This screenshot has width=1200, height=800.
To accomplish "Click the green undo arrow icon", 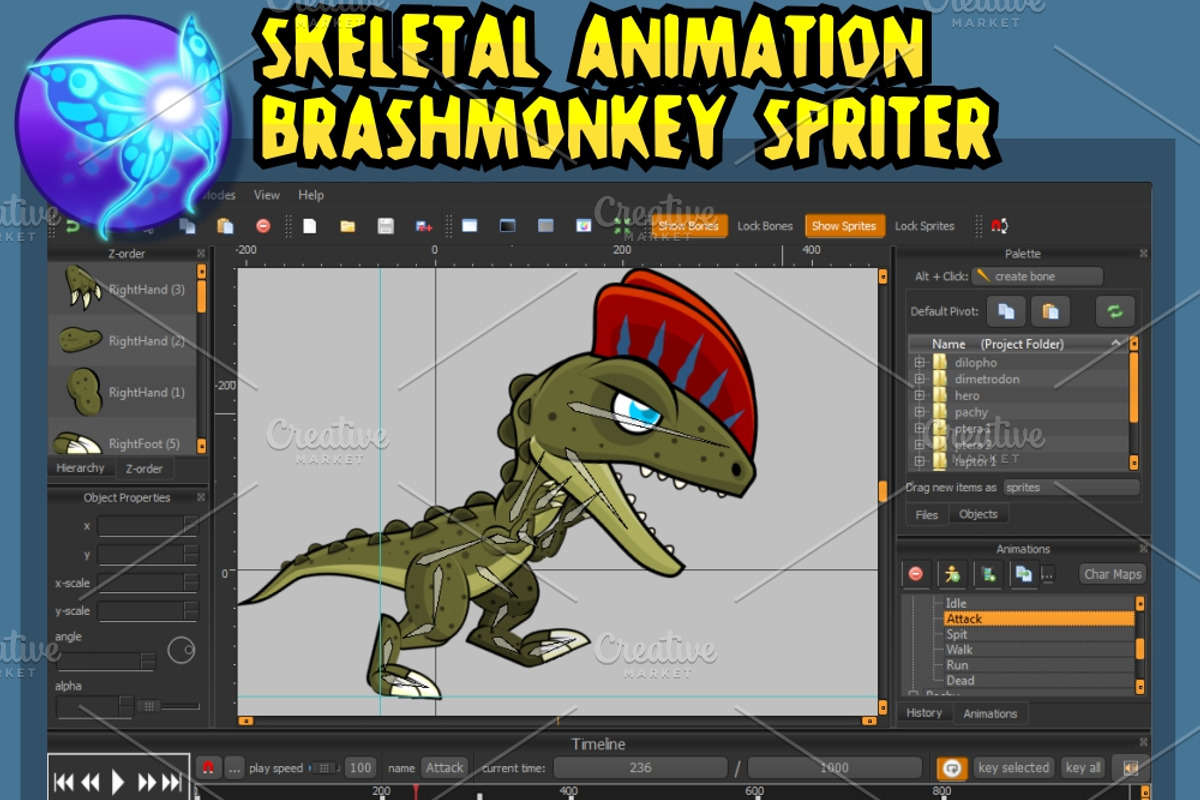I will point(72,226).
